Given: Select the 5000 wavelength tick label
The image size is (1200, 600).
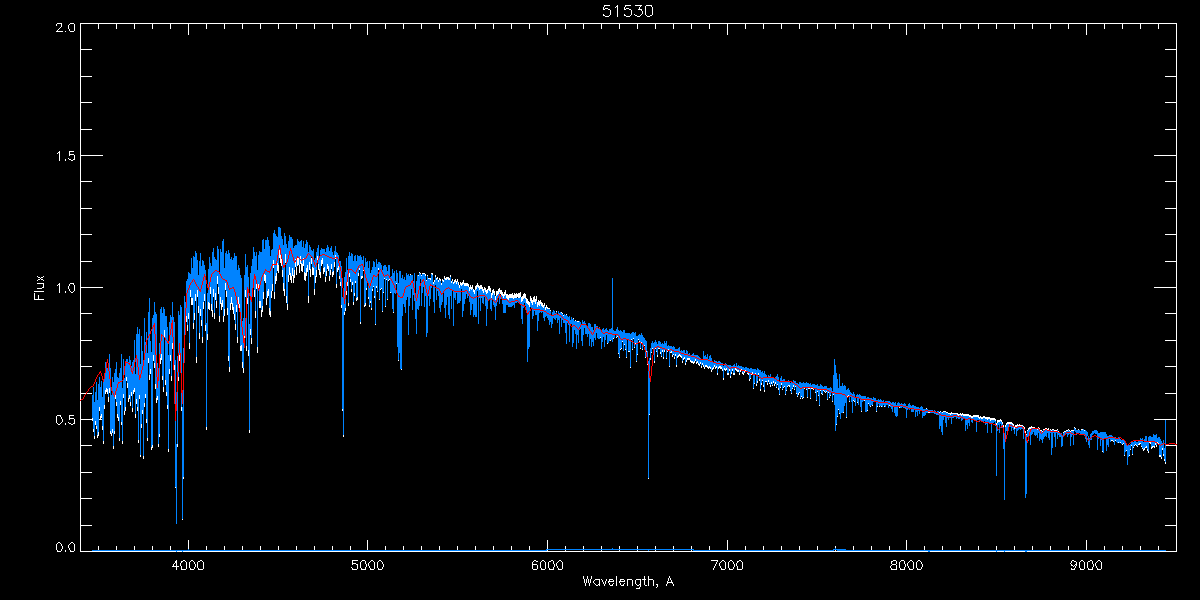Looking at the screenshot, I should point(367,564).
